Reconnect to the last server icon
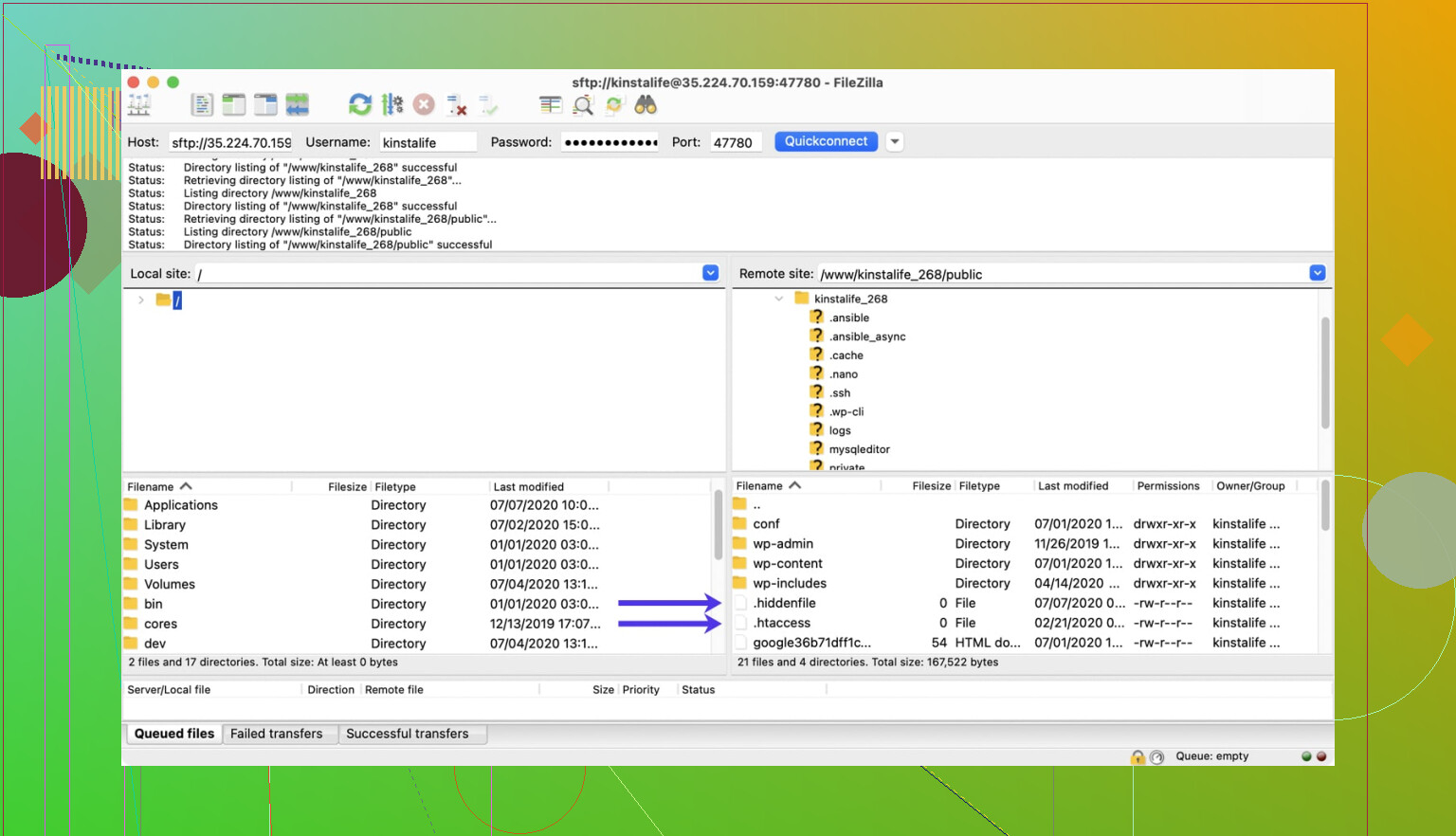1456x836 pixels. 488,104
